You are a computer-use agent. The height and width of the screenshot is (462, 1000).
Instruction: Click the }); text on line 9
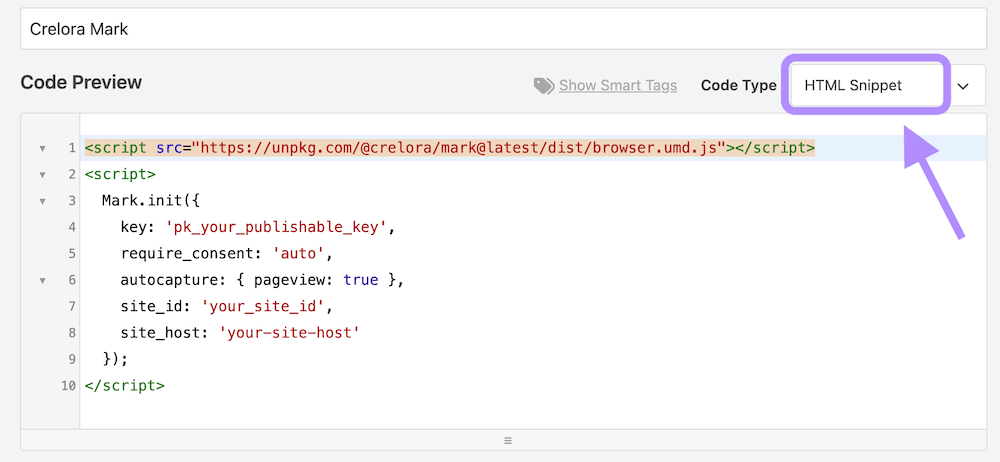[115, 359]
